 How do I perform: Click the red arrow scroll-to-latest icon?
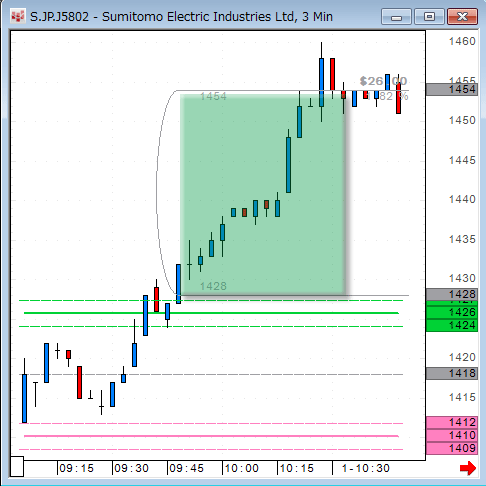[x=468, y=468]
